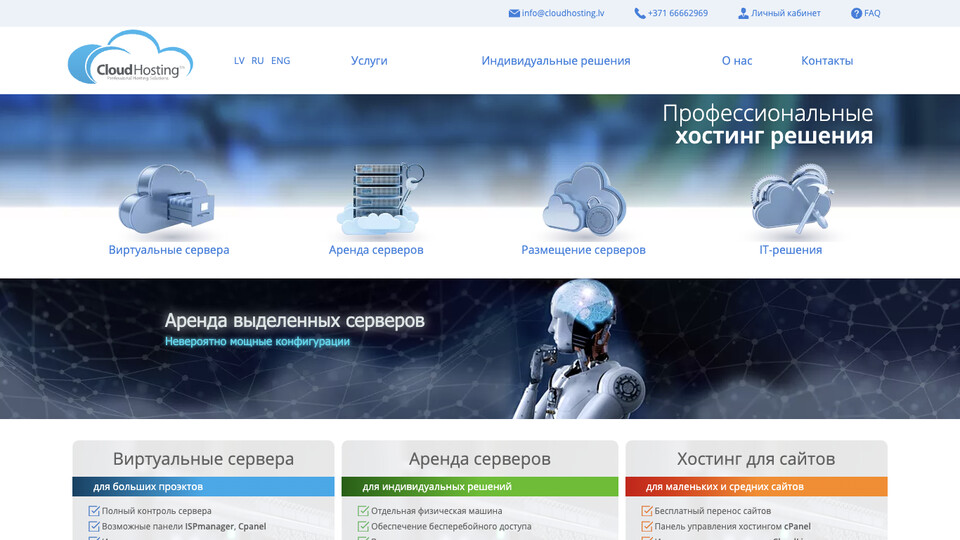Open Размещение серверов link
Screen dimensions: 960x540
pos(583,250)
